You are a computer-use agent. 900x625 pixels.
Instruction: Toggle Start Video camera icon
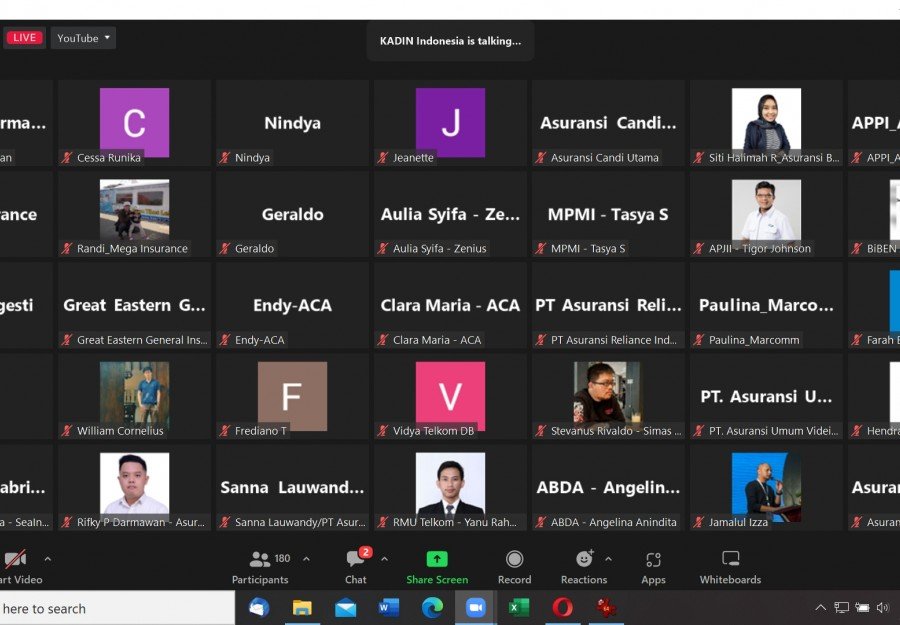(15, 559)
